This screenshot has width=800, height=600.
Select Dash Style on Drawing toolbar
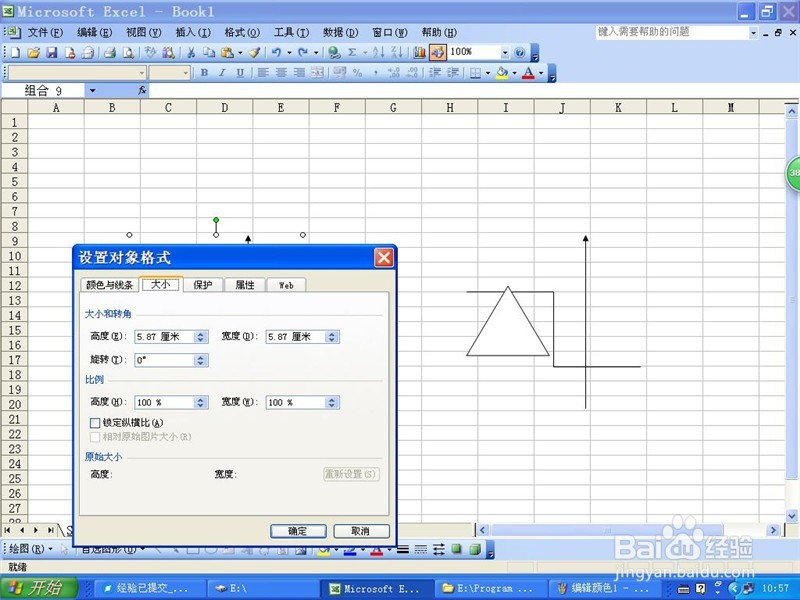[421, 549]
